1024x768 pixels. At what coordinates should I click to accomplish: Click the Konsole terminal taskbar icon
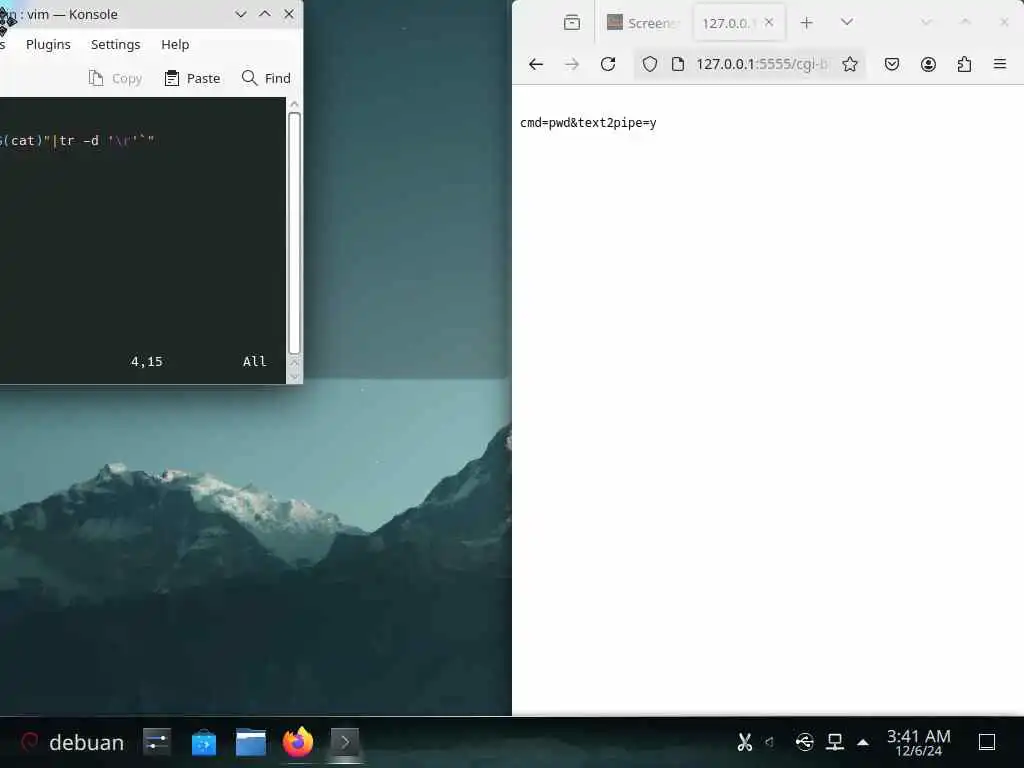tap(345, 743)
